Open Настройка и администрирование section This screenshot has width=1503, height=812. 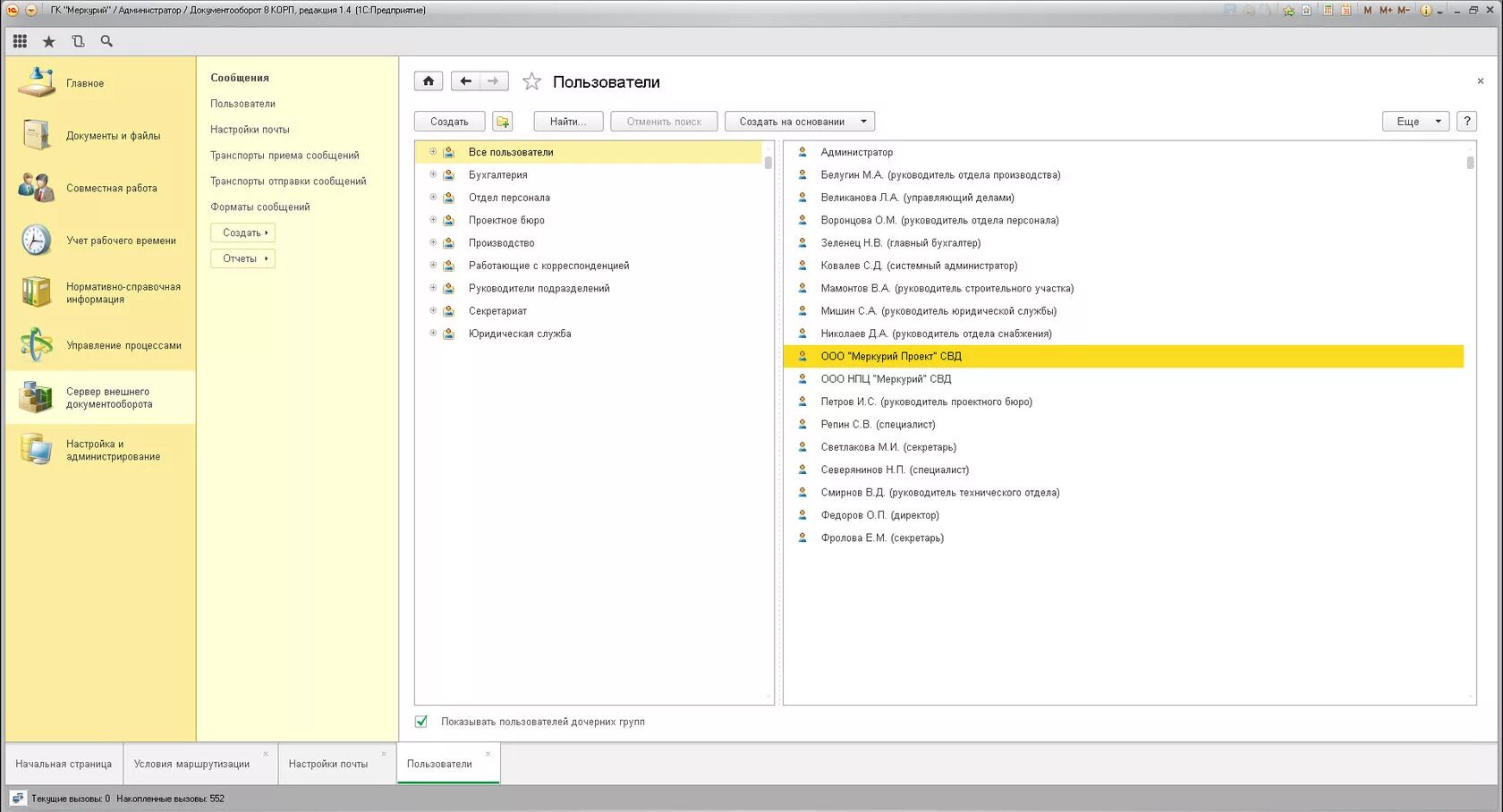(x=100, y=450)
